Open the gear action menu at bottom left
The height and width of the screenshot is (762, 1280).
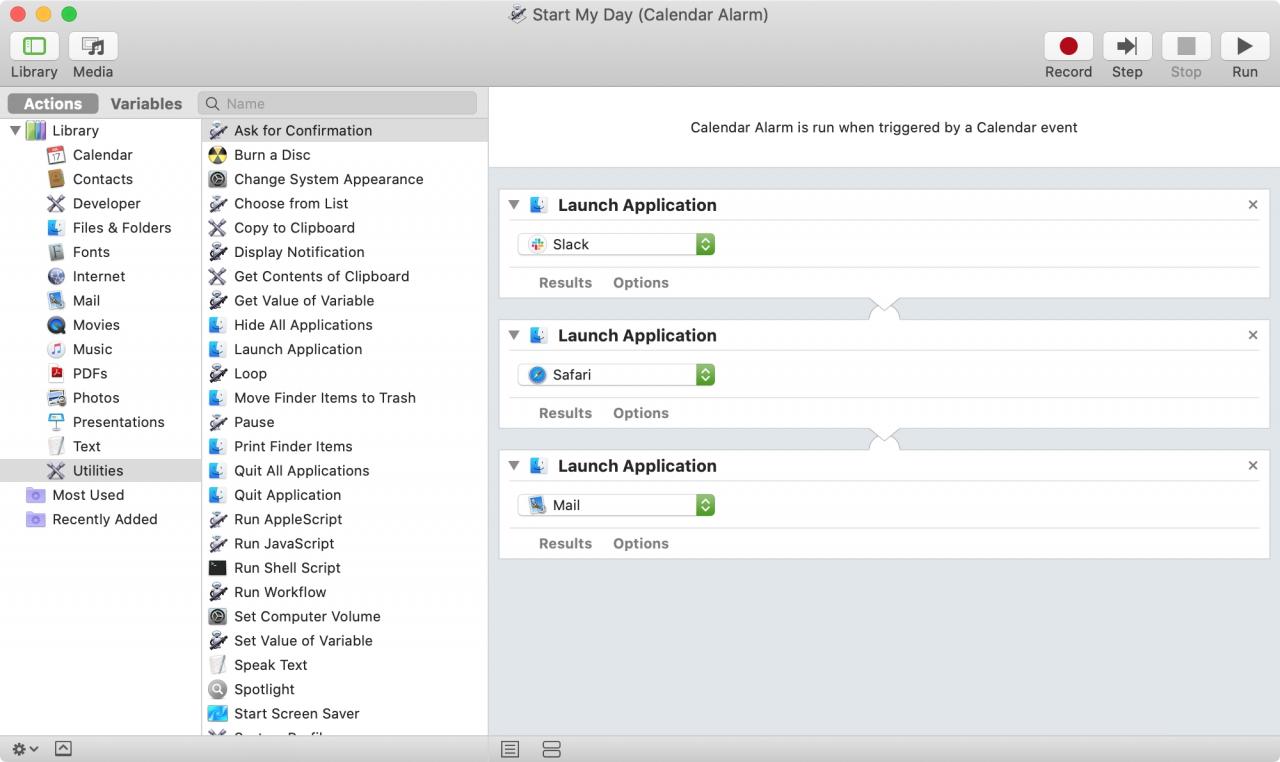(x=25, y=749)
